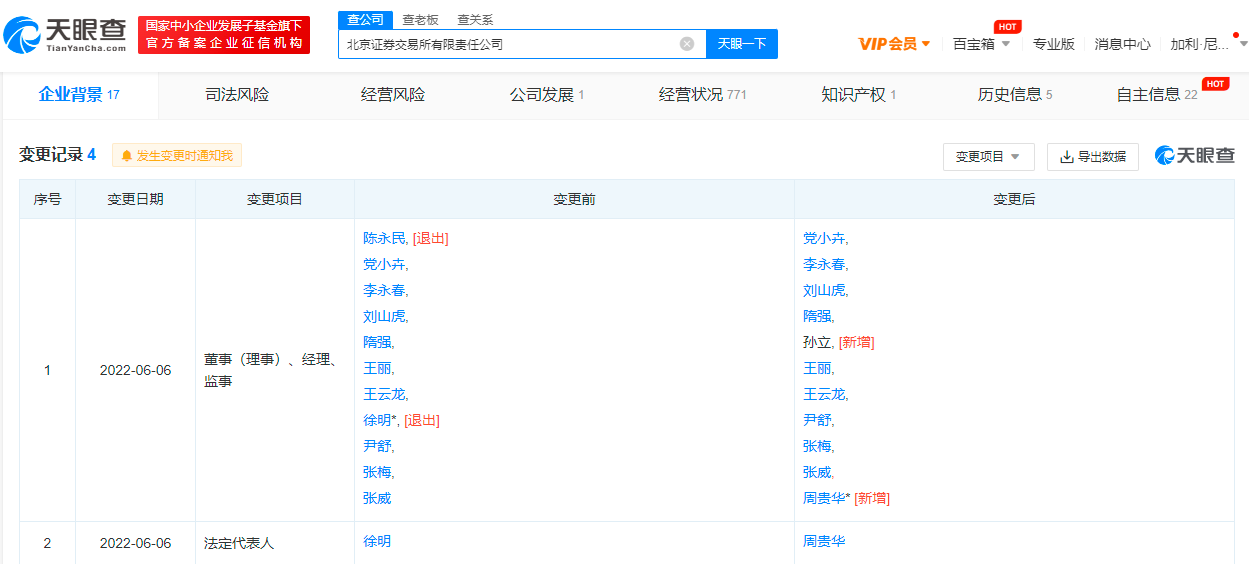Select the 公司发展 tab
1249x564 pixels.
547,95
